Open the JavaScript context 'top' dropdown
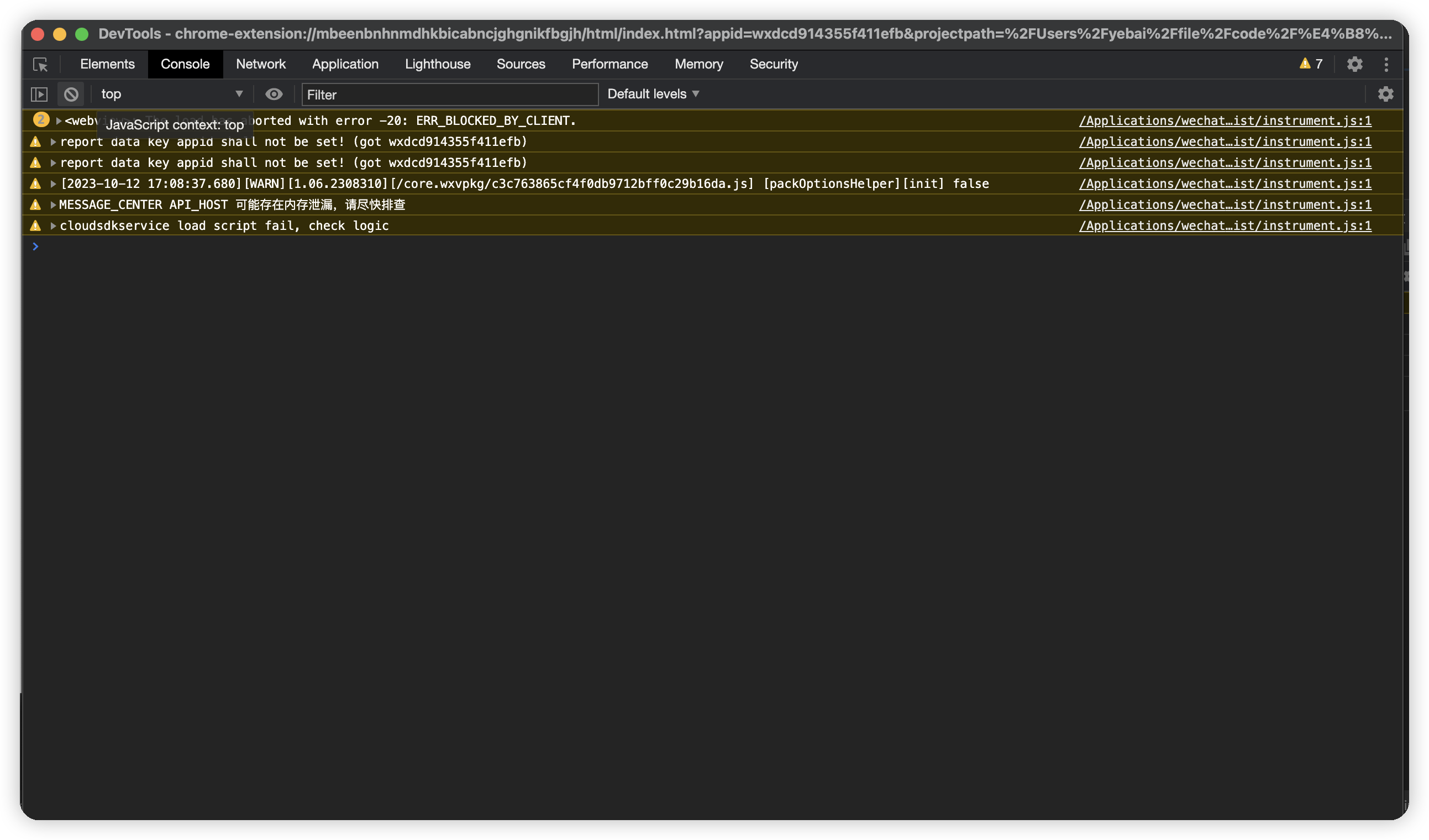The width and height of the screenshot is (1429, 840). click(x=170, y=94)
